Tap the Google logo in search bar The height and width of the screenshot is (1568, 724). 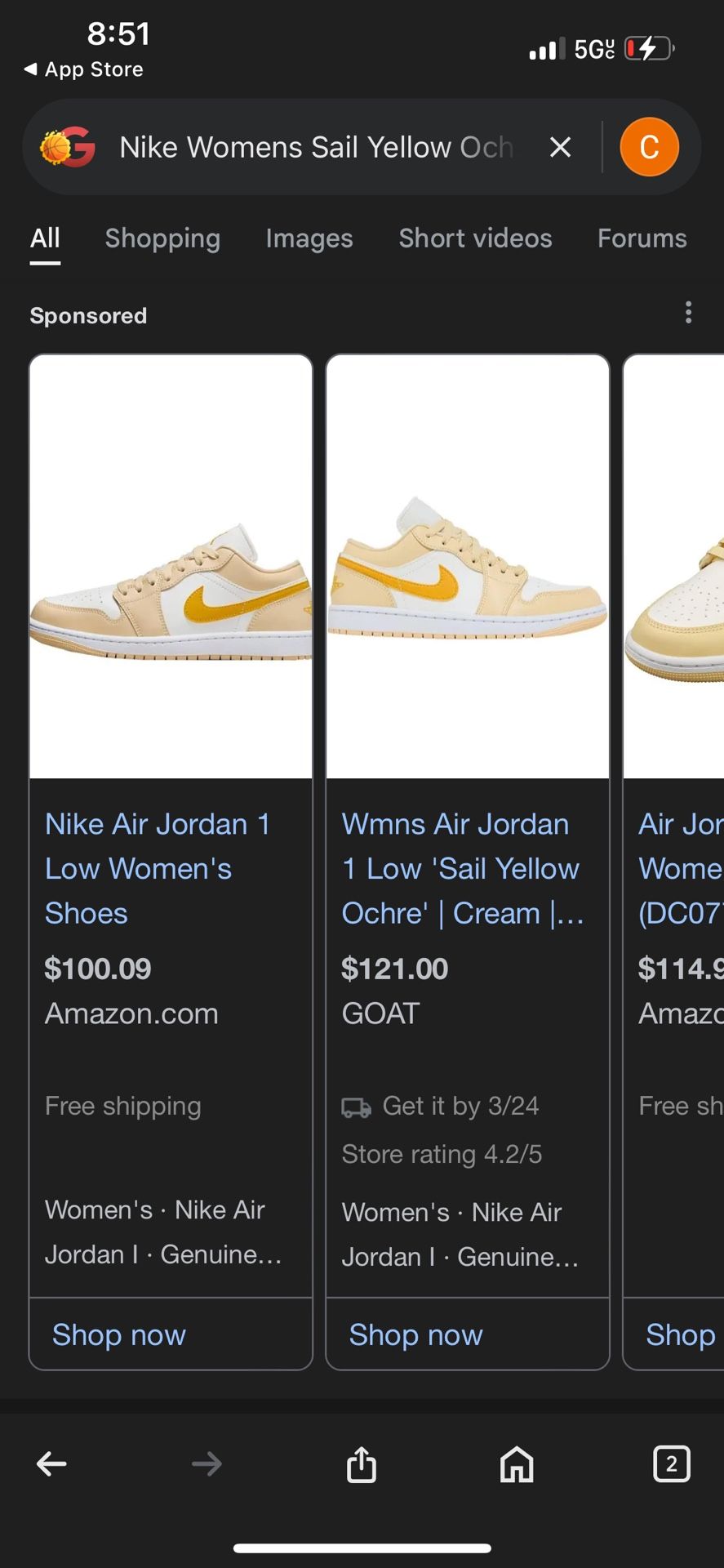click(69, 148)
